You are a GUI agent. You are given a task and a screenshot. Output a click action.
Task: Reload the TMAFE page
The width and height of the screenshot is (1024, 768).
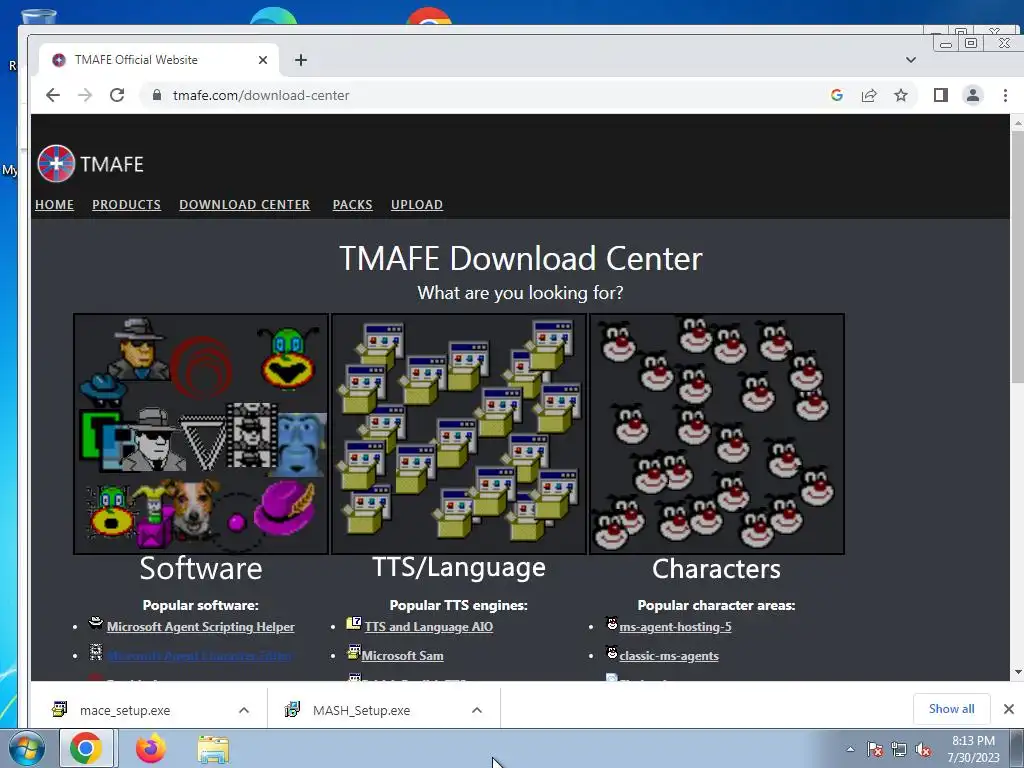click(x=117, y=95)
